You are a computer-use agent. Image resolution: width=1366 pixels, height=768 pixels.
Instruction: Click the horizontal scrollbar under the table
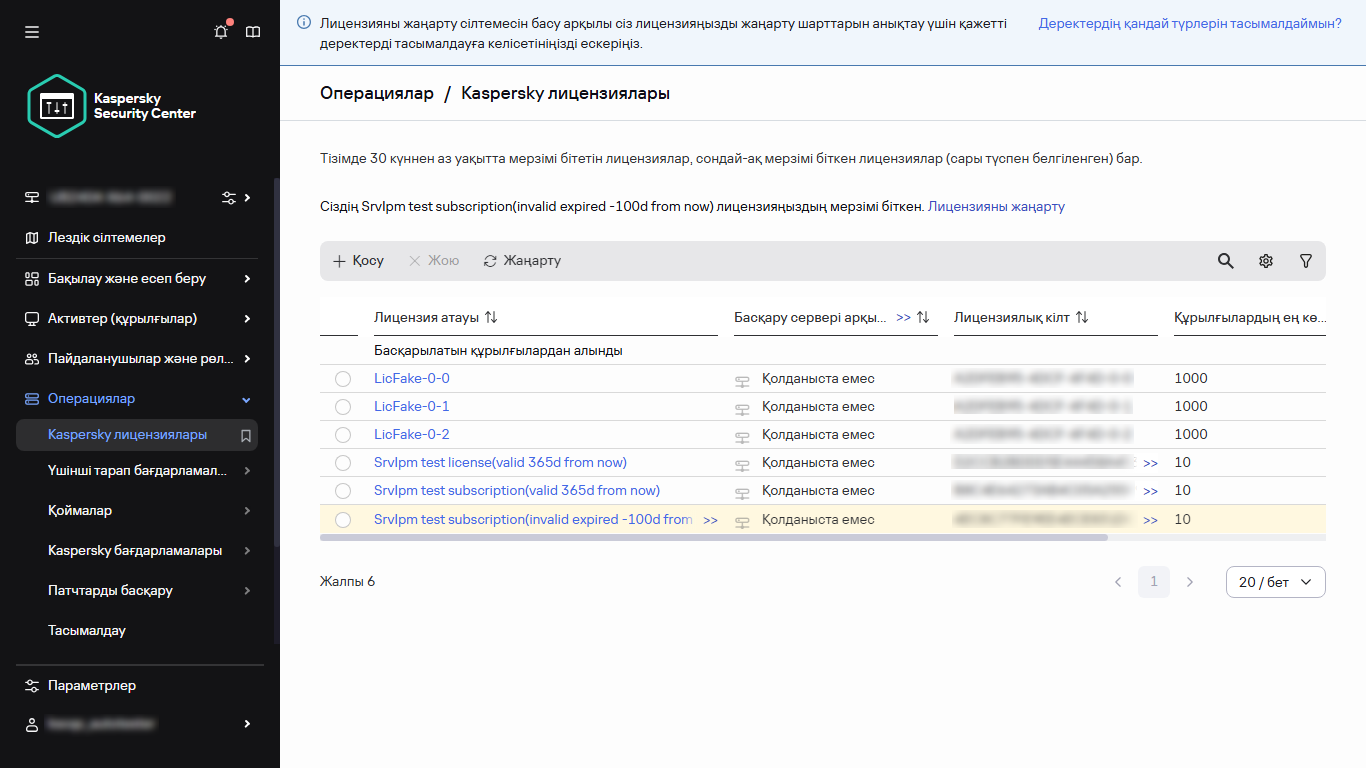(x=713, y=538)
